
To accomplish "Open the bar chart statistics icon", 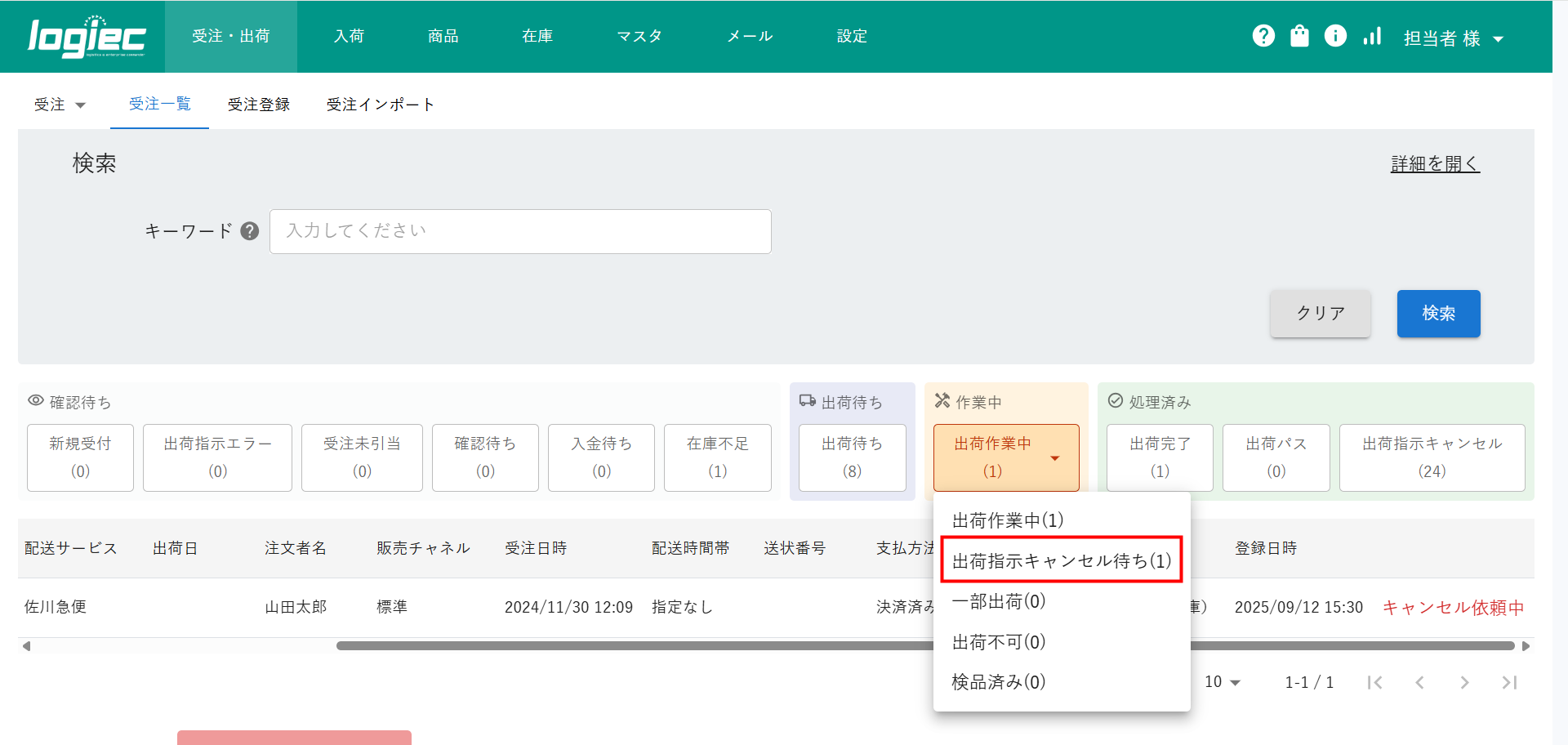I will tap(1372, 36).
